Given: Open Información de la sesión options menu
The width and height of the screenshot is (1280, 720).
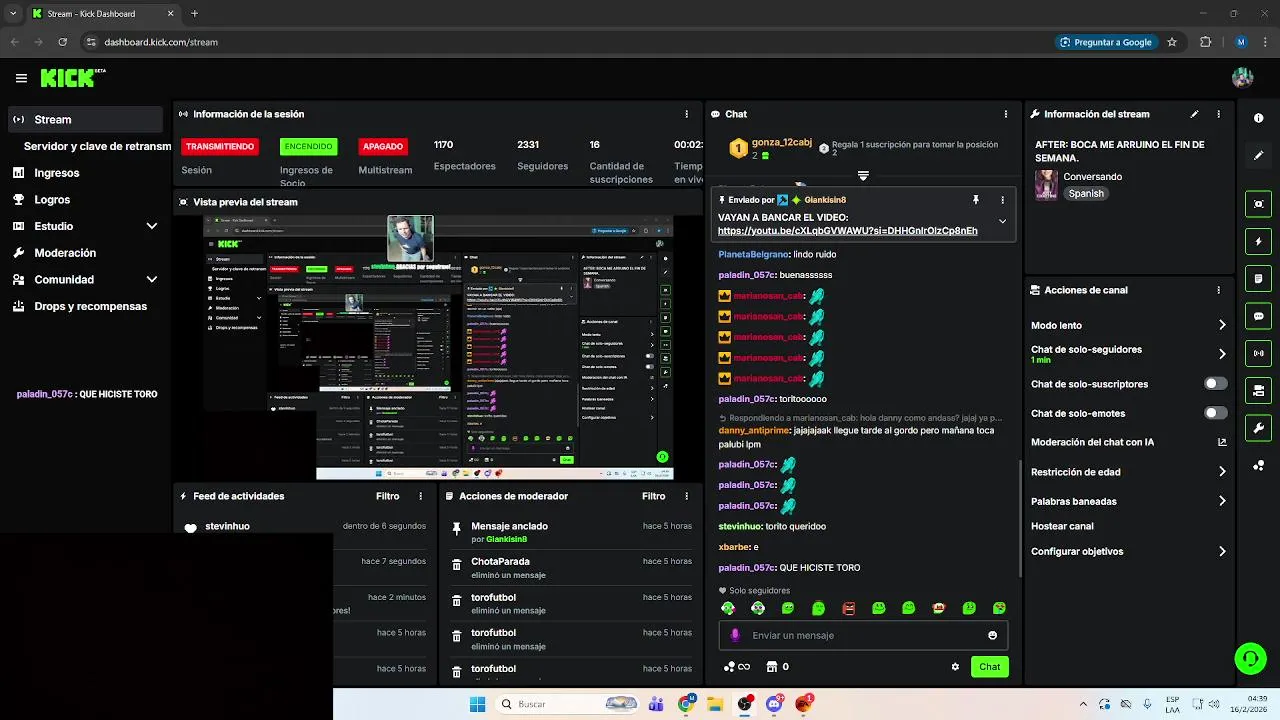Looking at the screenshot, I should tap(686, 114).
